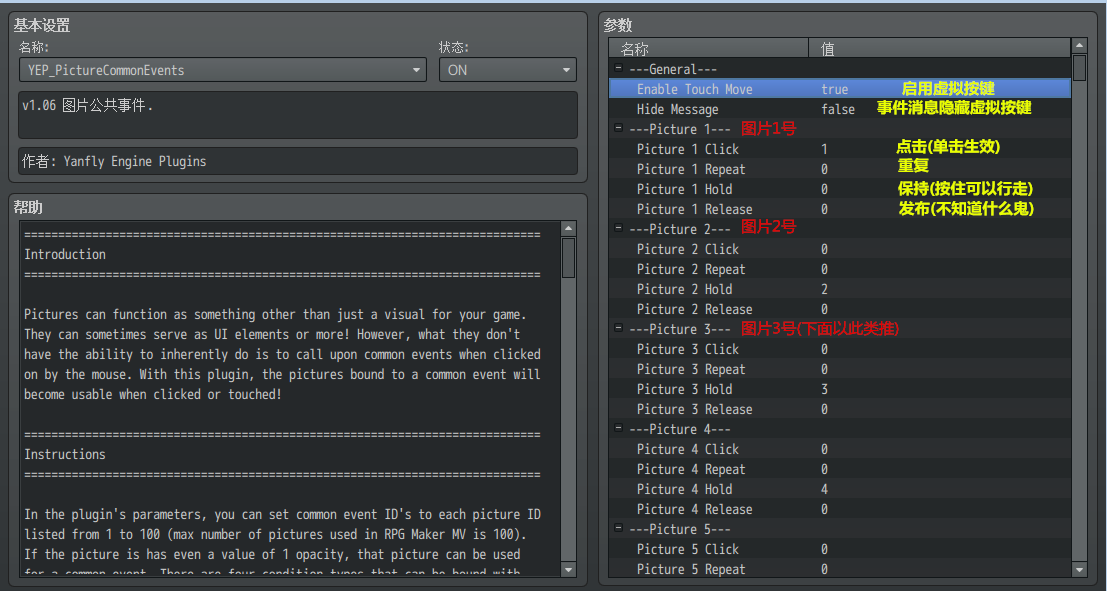Select the Picture 4 Click row
Screen dimensions: 1107x591
click(x=840, y=449)
